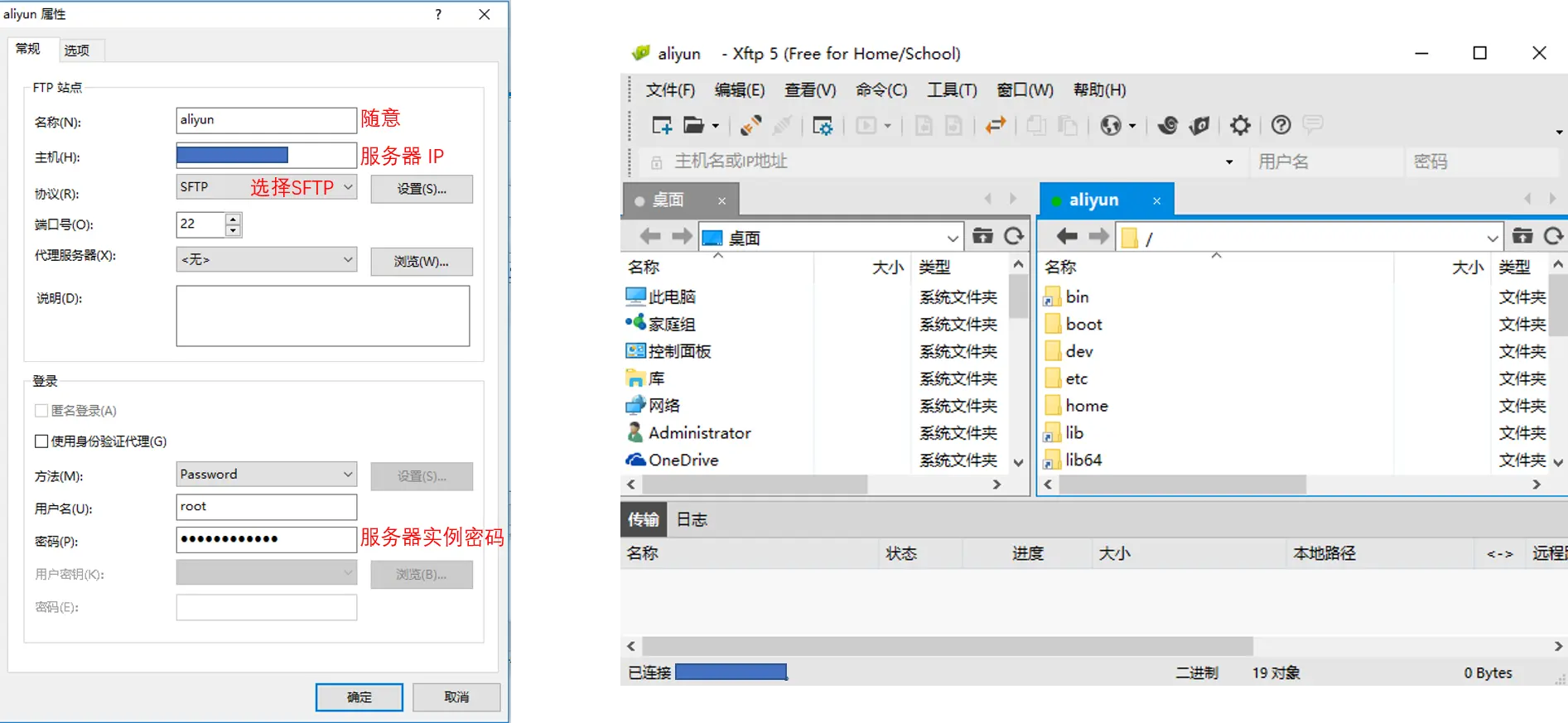Click the 取消 button in aliyun 属性

tap(456, 697)
